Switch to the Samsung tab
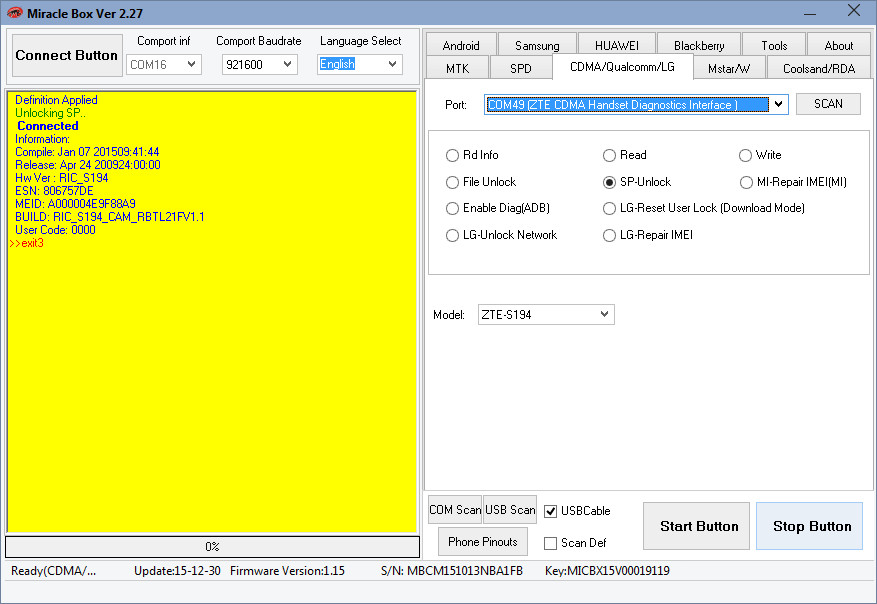 [x=537, y=45]
